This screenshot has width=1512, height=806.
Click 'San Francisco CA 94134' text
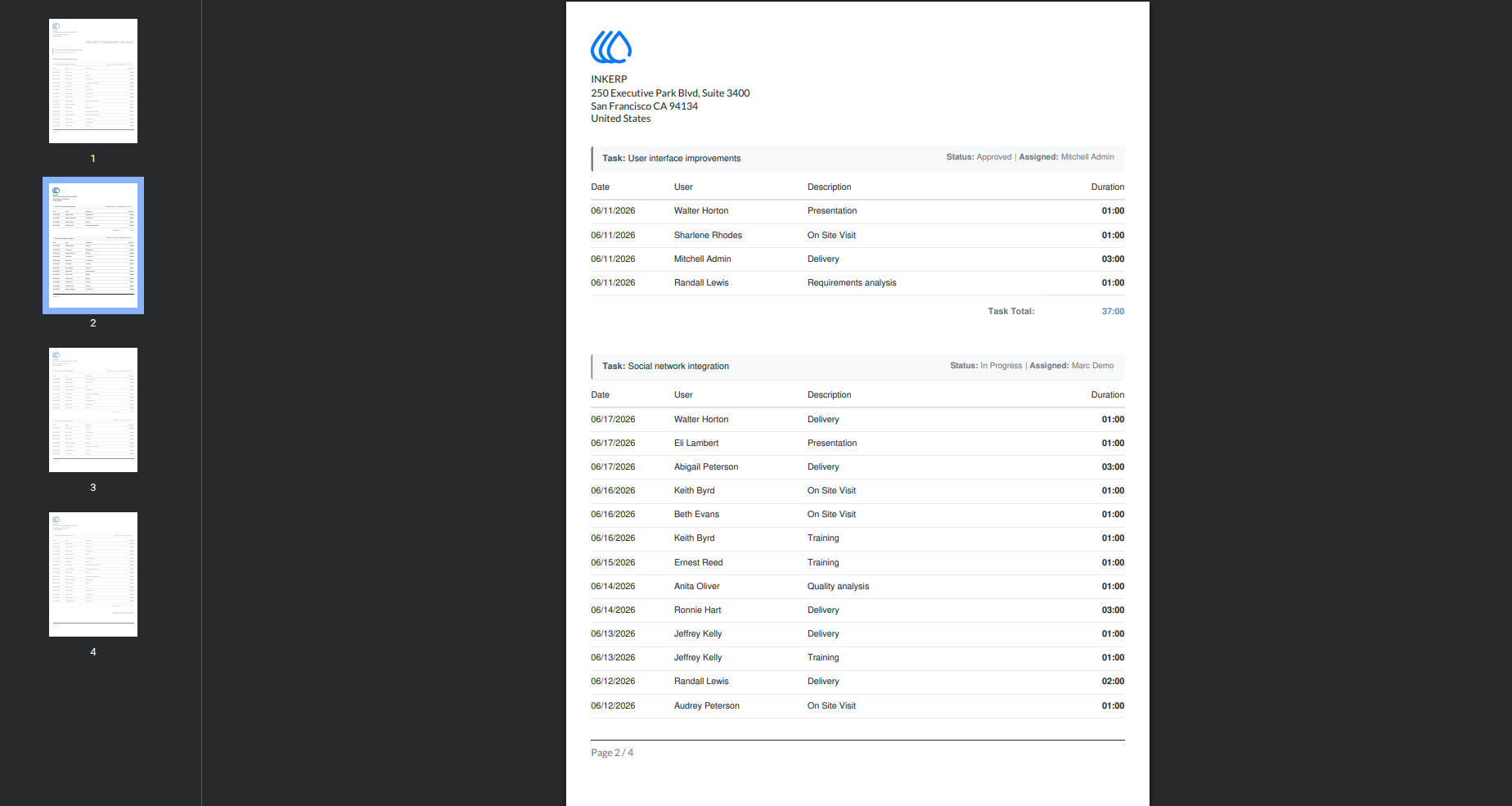click(x=644, y=106)
